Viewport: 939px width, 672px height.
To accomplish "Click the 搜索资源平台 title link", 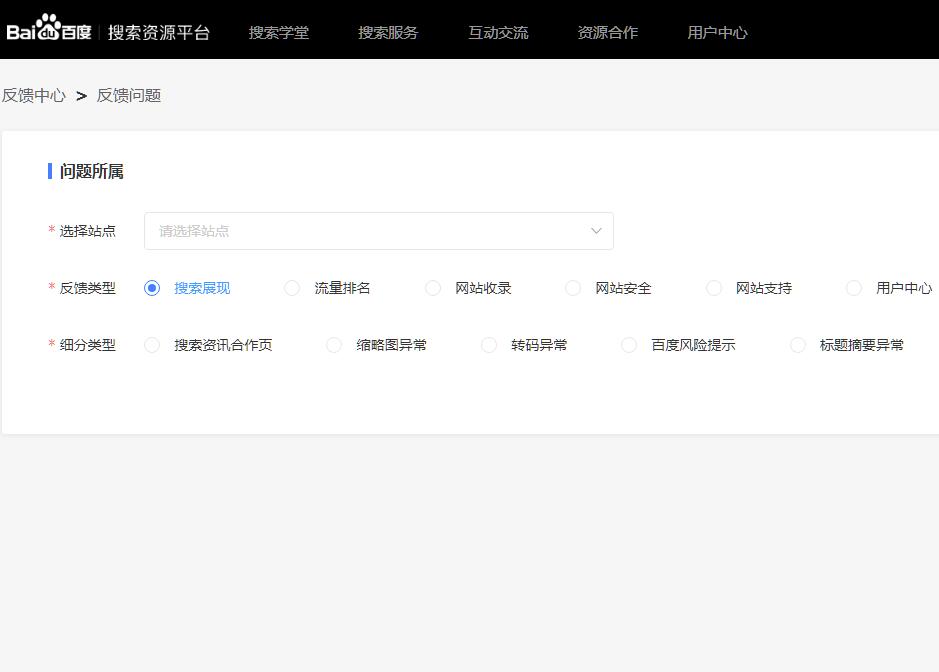I will [159, 32].
